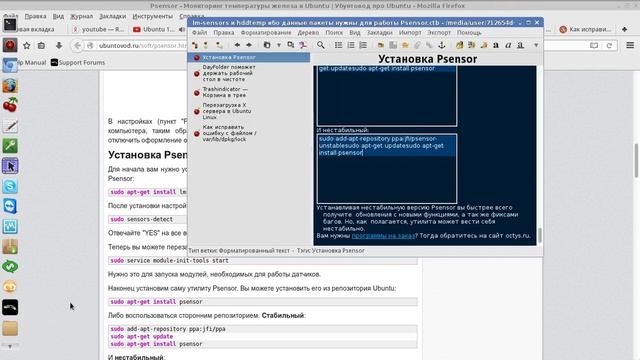Select the 'Как исправить ошибку с файлом' node

coord(229,133)
